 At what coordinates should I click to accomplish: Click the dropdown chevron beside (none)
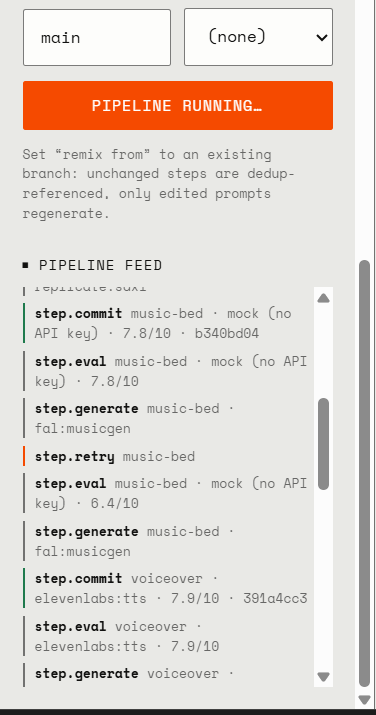point(322,37)
